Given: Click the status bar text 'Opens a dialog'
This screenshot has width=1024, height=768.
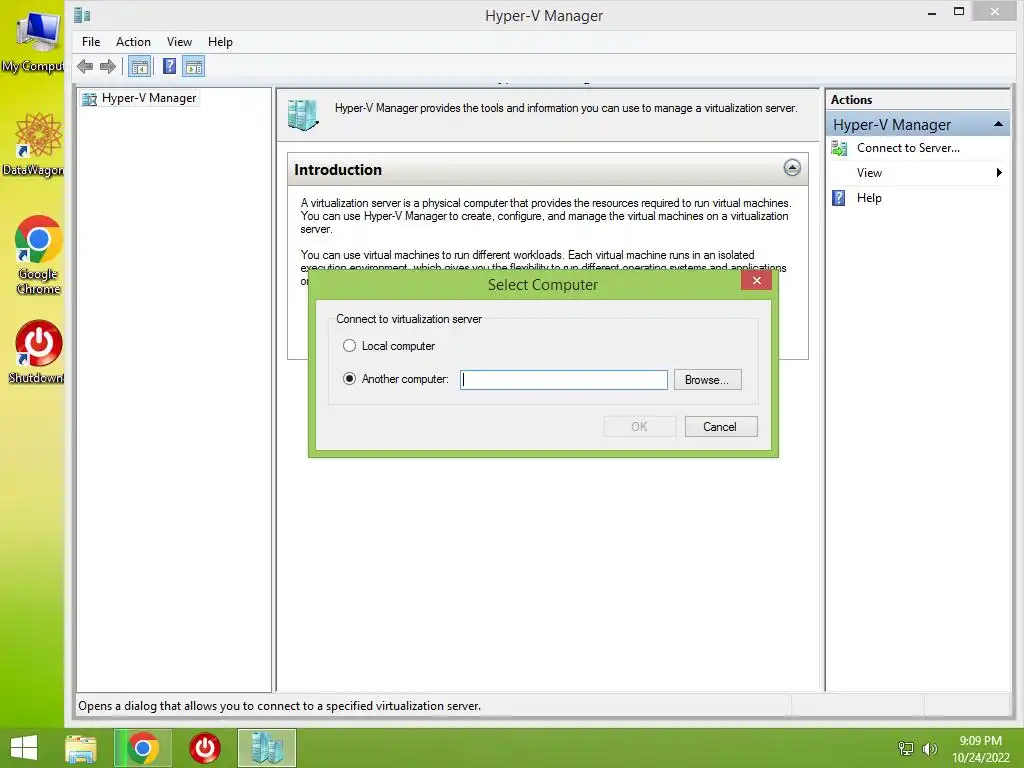Looking at the screenshot, I should click(x=280, y=706).
